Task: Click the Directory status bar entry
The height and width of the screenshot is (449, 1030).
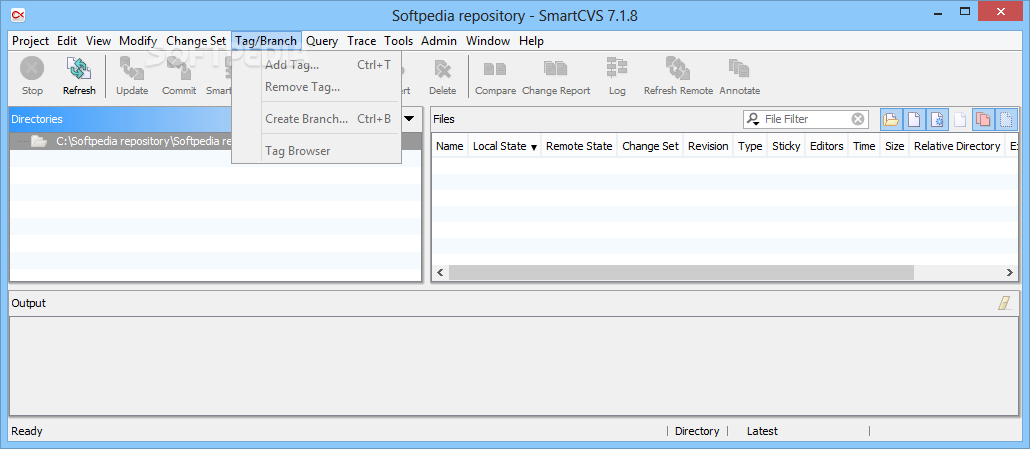Action: 697,431
